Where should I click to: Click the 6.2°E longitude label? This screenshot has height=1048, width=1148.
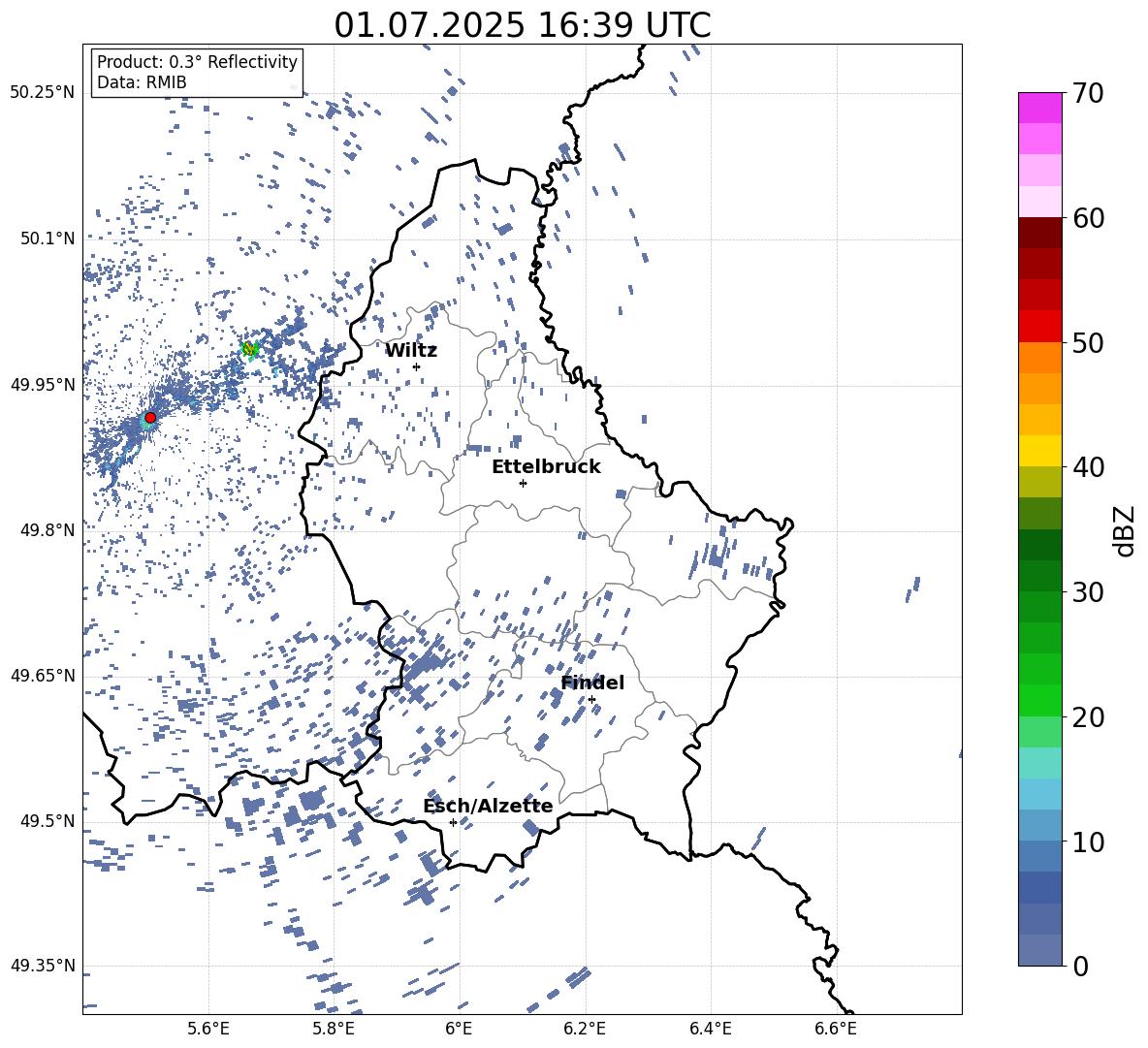[585, 1029]
